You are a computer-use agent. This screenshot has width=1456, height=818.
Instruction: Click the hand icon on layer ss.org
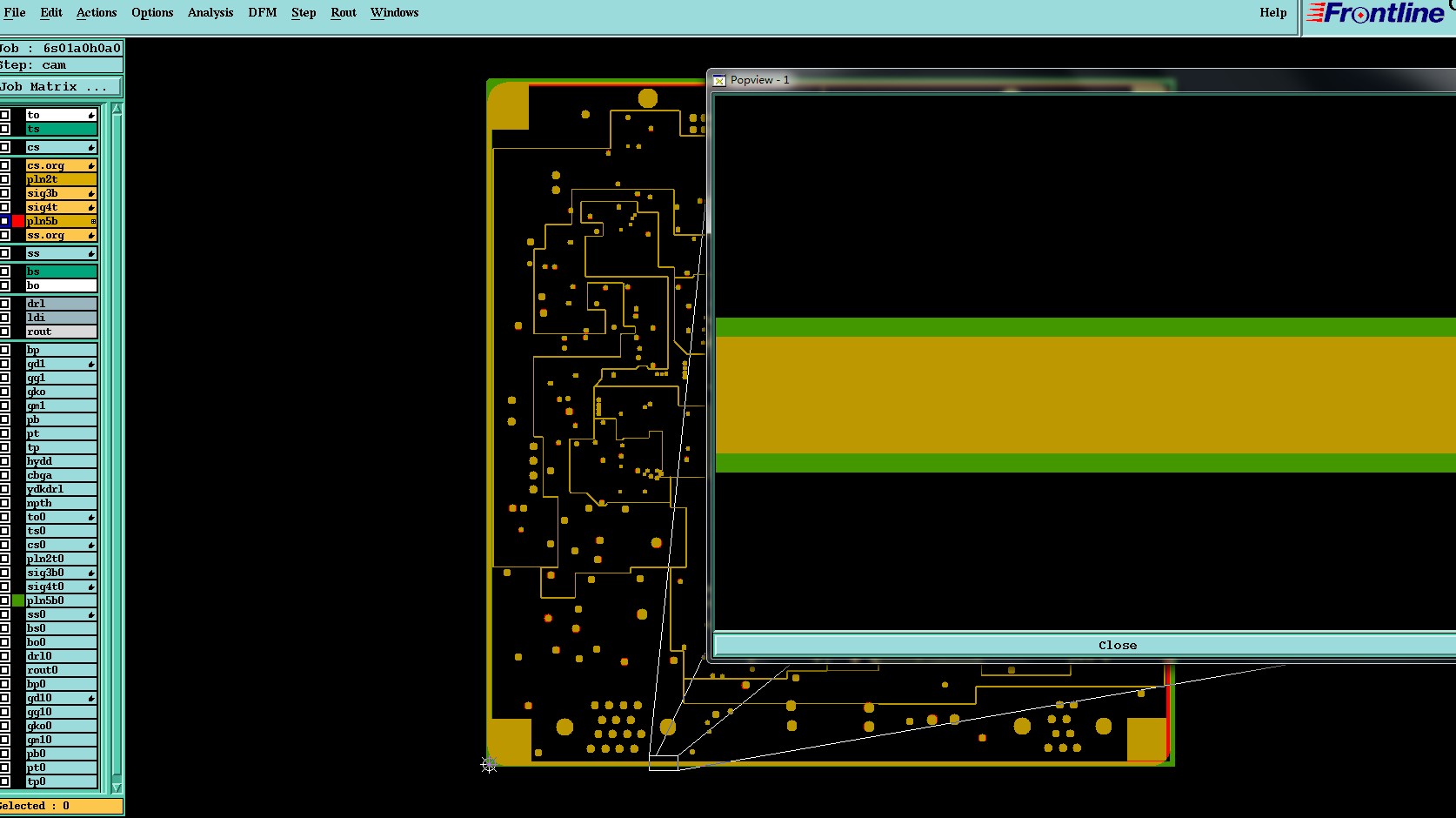point(91,235)
